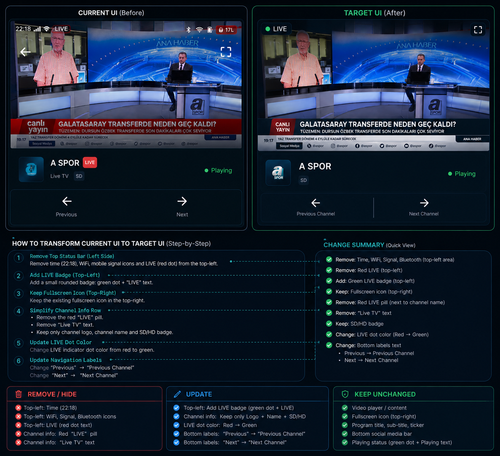Click 'Remove Top Status Bar (Left Side)' step
The image size is (500, 456).
[72, 256]
